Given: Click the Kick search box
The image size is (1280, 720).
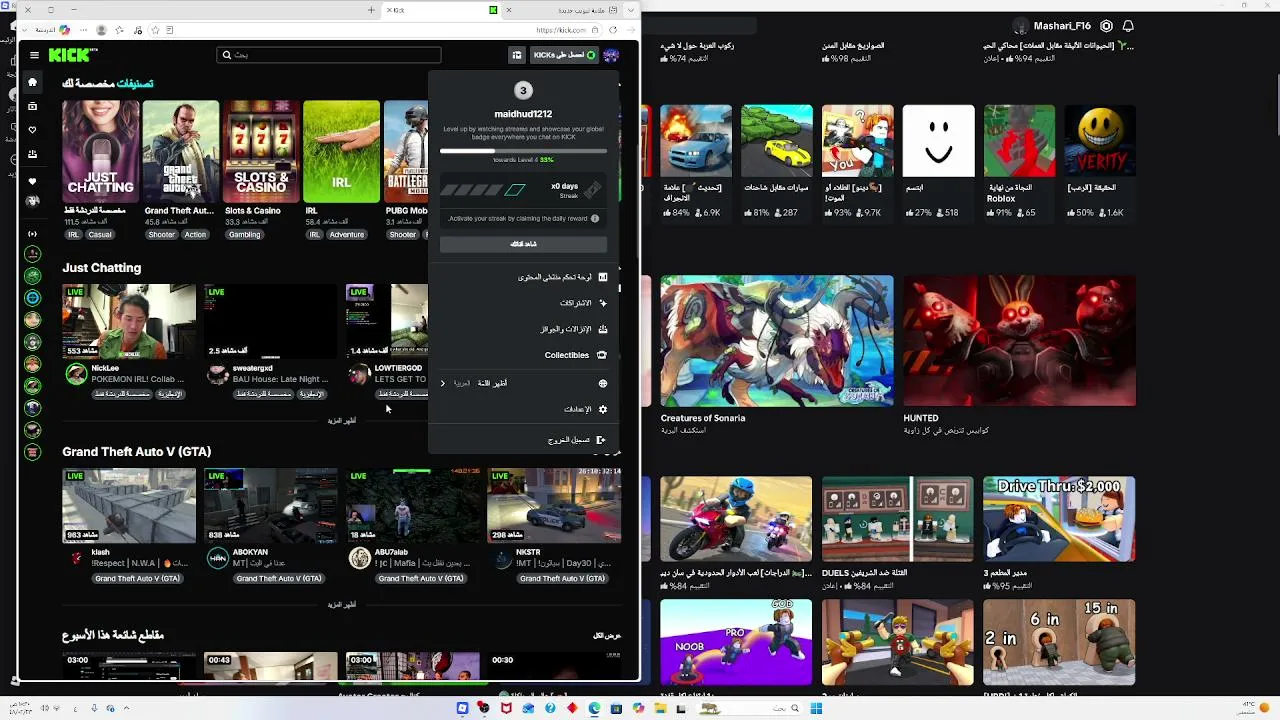Looking at the screenshot, I should pos(329,55).
